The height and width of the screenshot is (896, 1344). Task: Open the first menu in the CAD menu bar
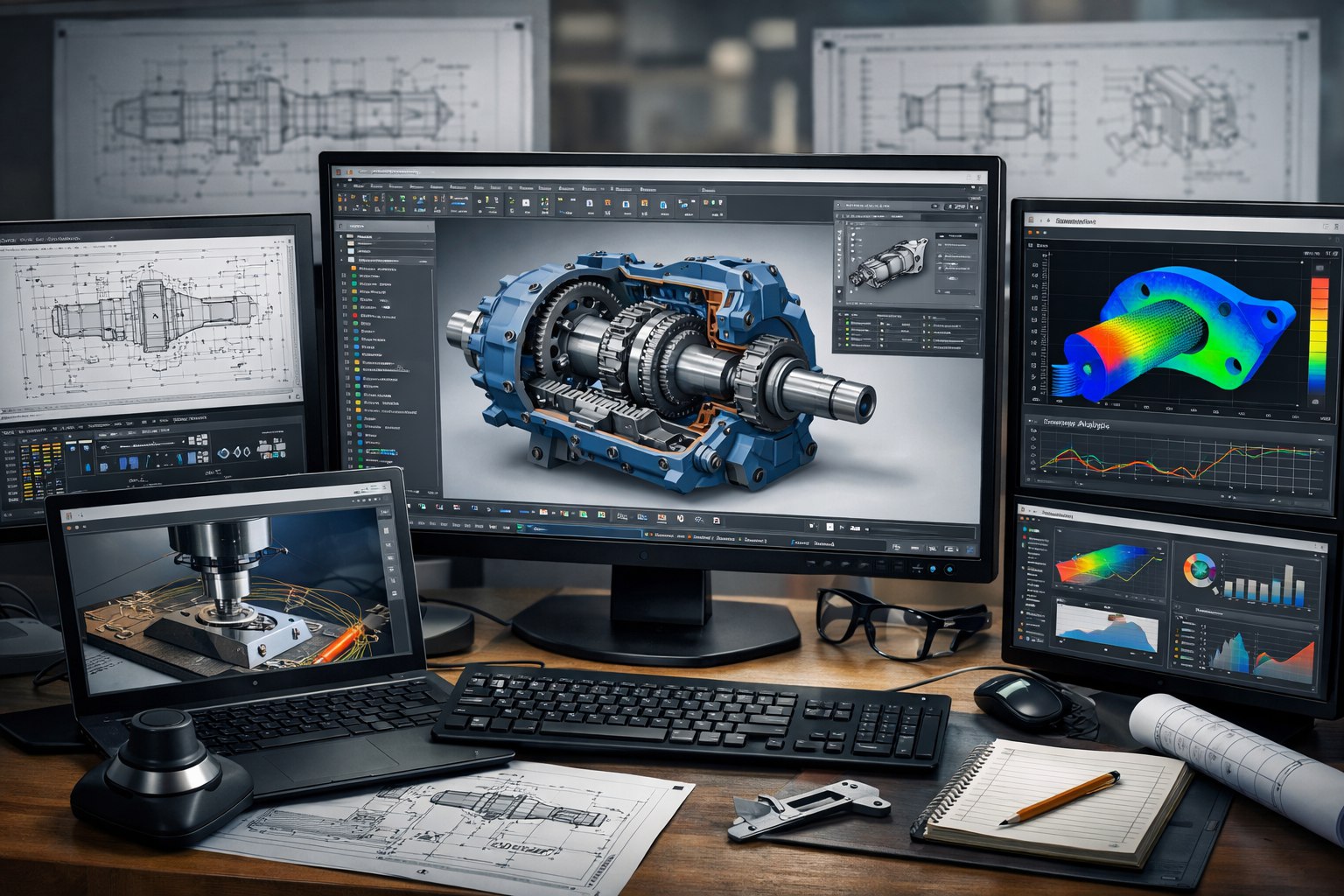tap(360, 187)
